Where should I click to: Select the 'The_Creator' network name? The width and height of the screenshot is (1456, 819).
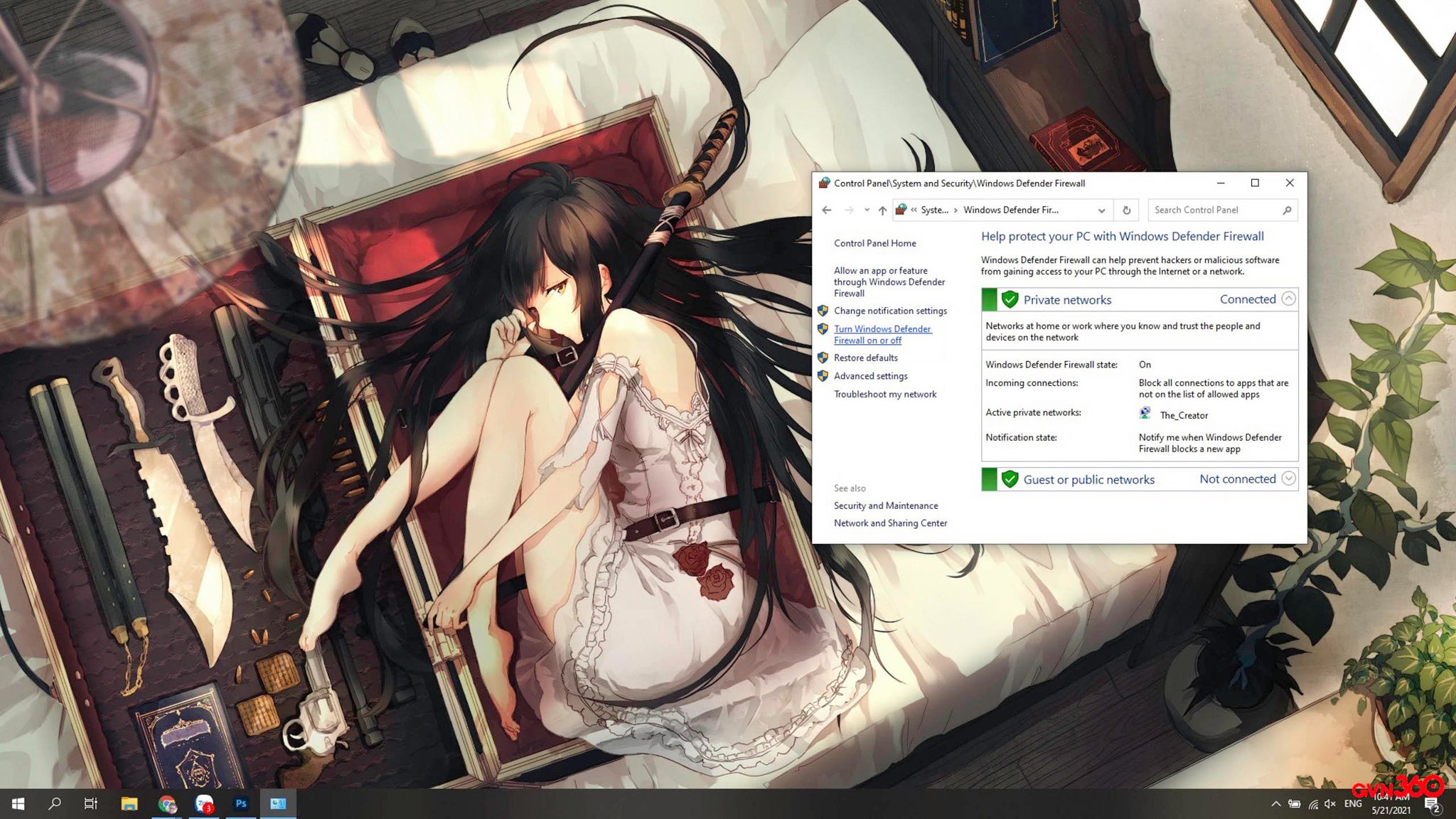[1184, 415]
